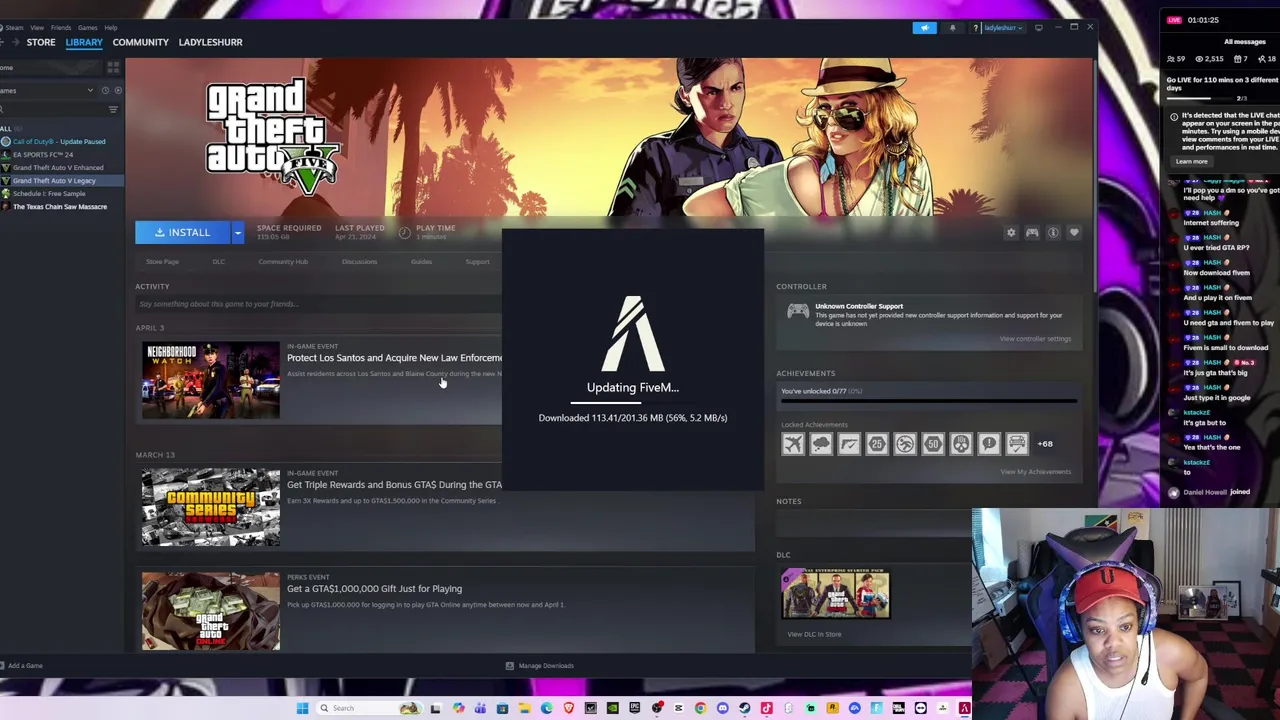Viewport: 1280px width, 720px height.
Task: Open controller layout icon on game page
Action: [1032, 233]
